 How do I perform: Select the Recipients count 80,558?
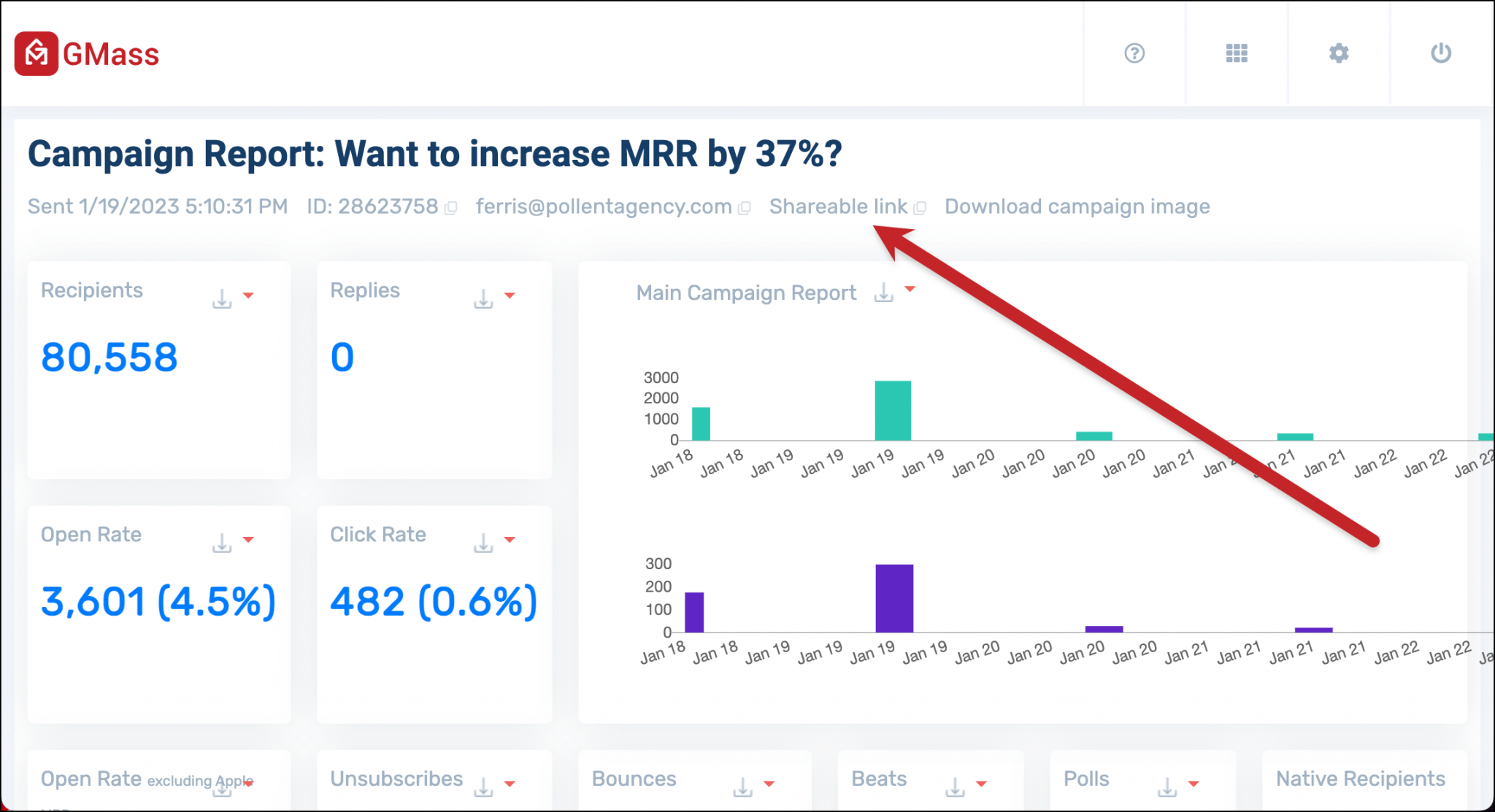pyautogui.click(x=108, y=356)
